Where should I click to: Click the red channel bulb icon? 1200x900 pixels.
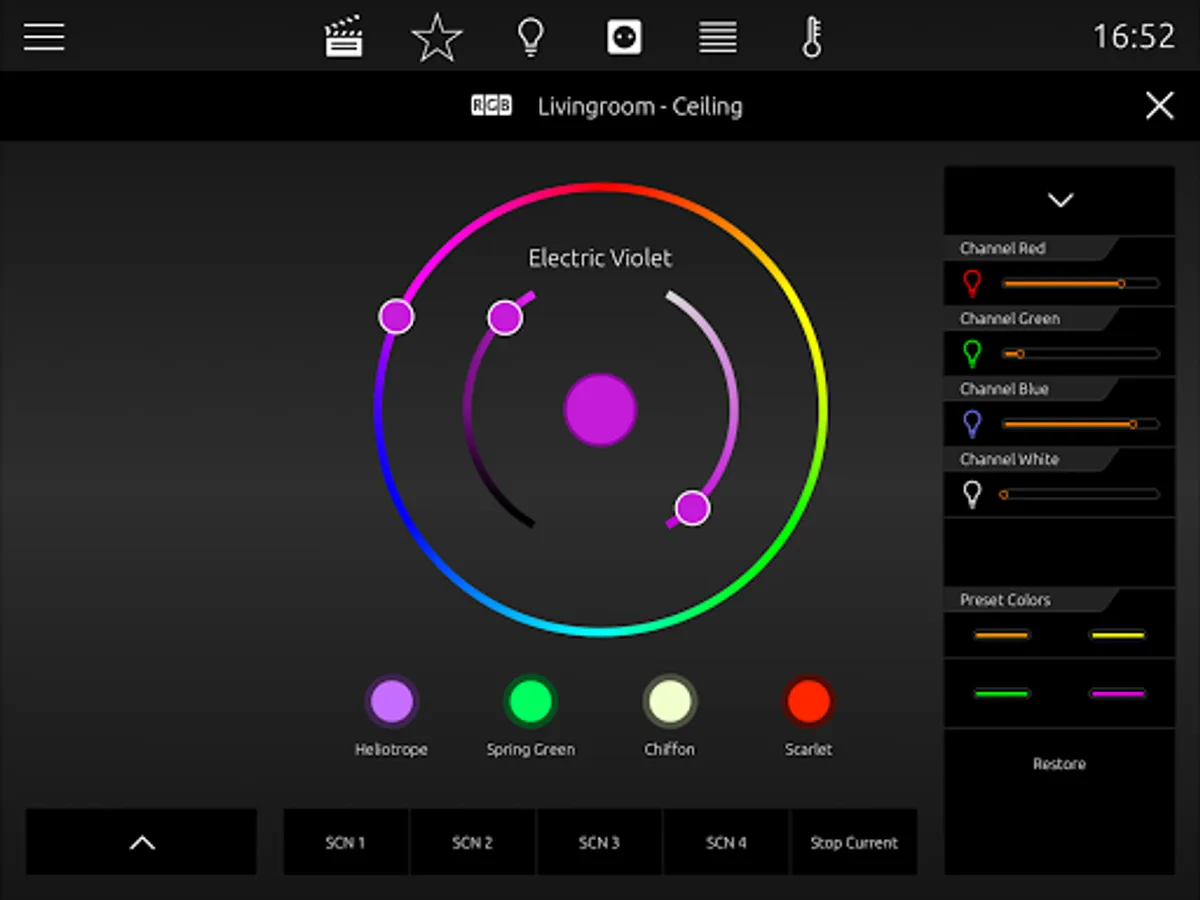coord(972,284)
